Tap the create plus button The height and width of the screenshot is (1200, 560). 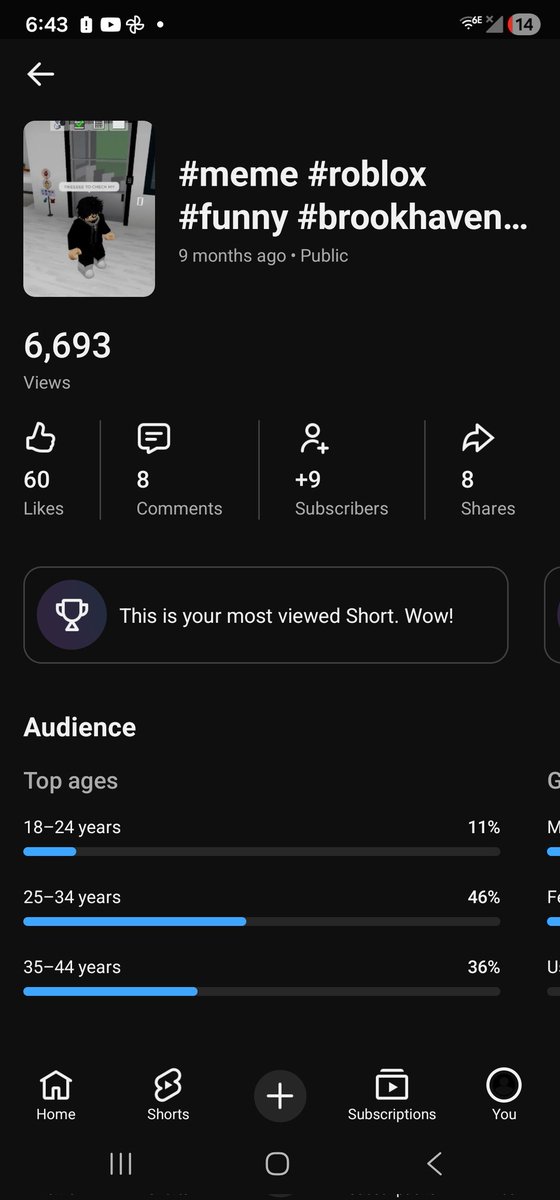tap(280, 1096)
